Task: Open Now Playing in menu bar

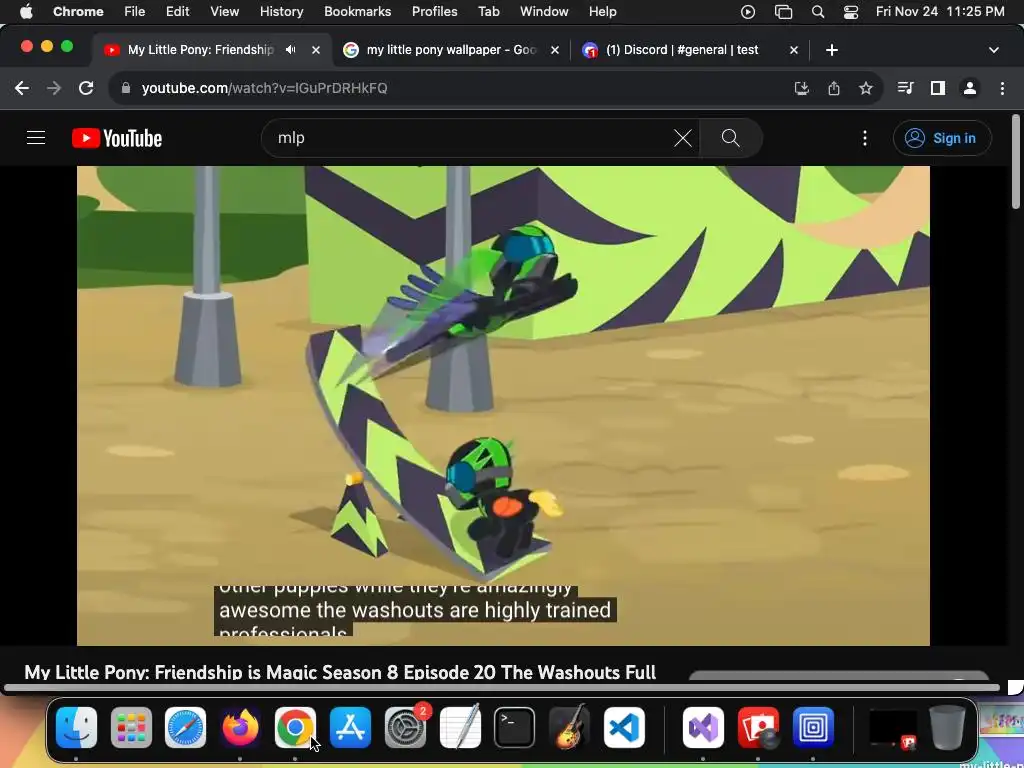Action: click(x=748, y=12)
